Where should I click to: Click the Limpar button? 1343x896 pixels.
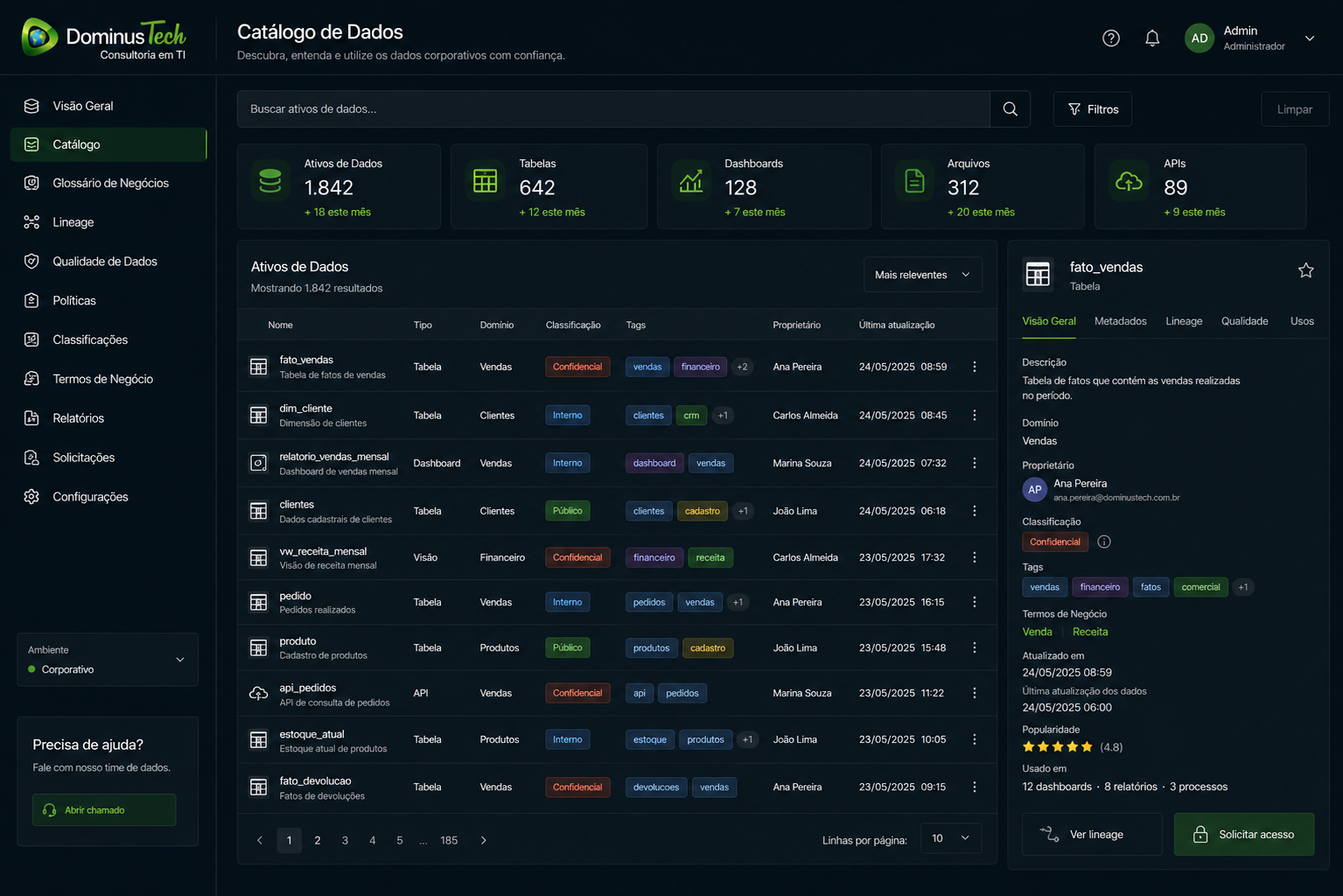coord(1295,109)
